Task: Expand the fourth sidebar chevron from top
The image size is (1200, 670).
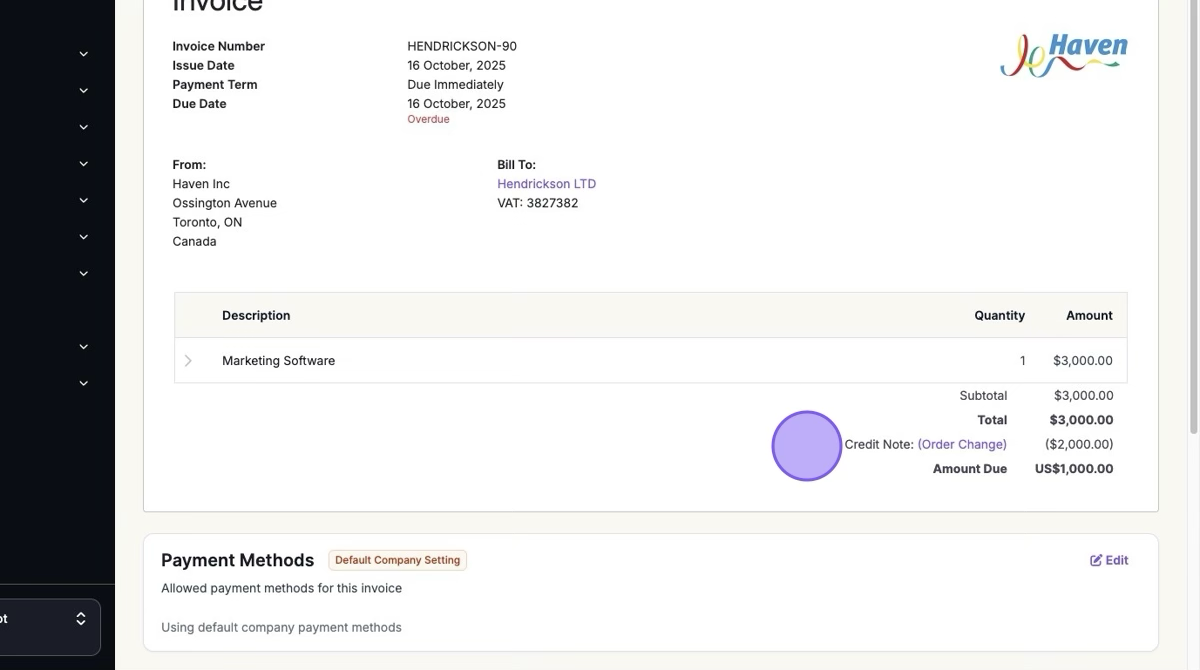Action: click(84, 164)
